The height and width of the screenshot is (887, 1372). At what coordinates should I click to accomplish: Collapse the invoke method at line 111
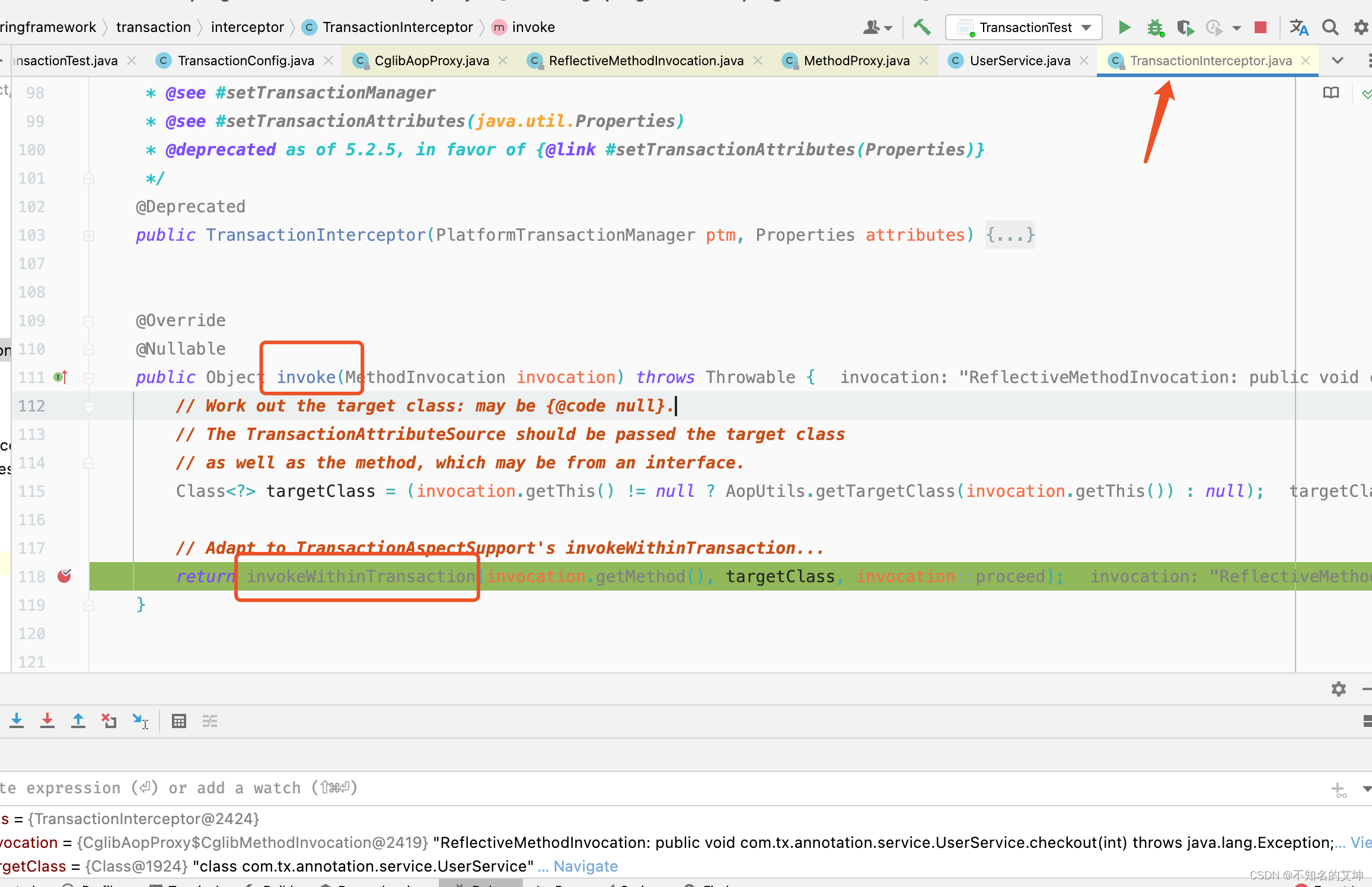[89, 378]
